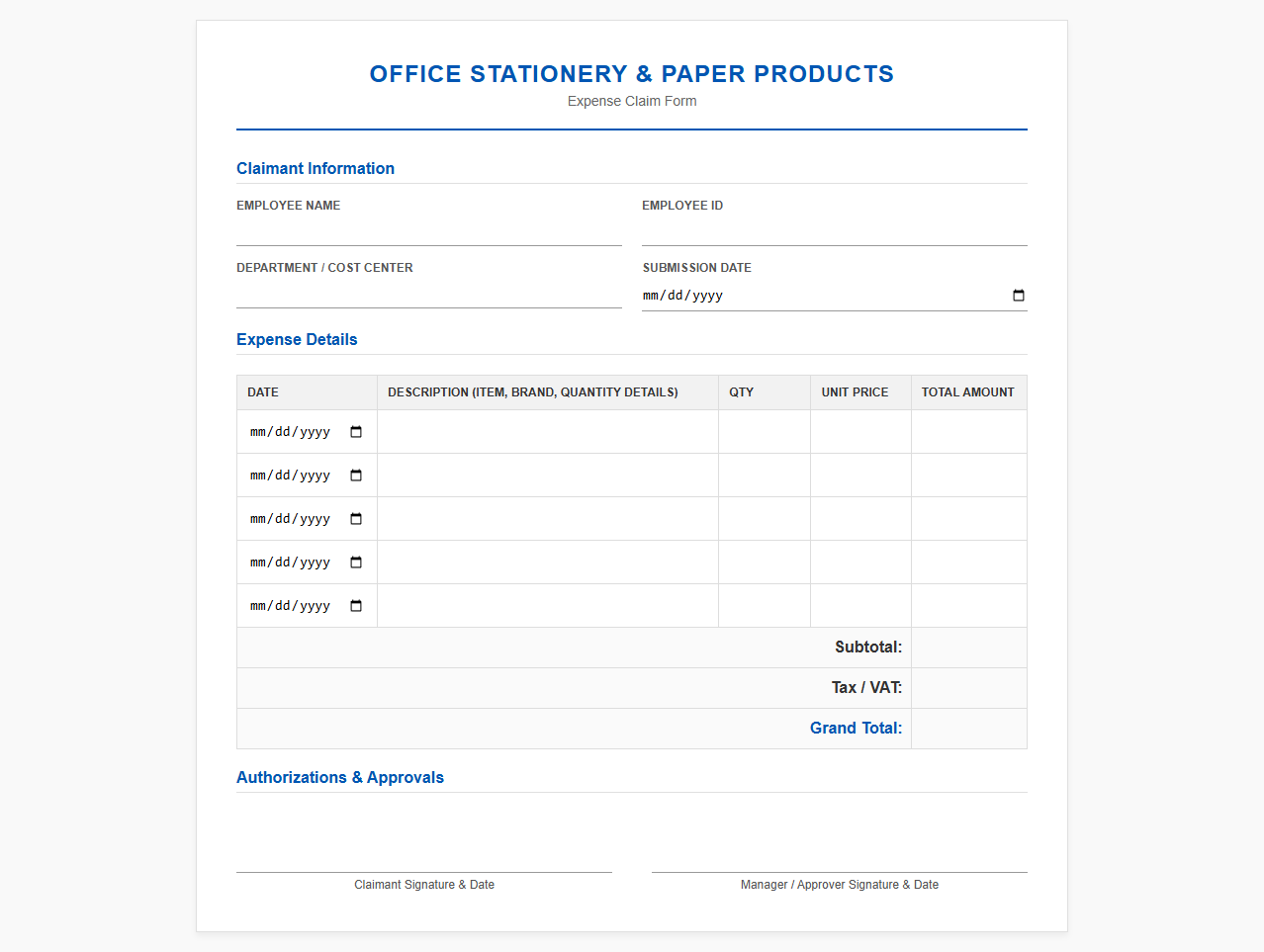Focus the third row Description cell
1264x952 pixels.
pos(548,519)
